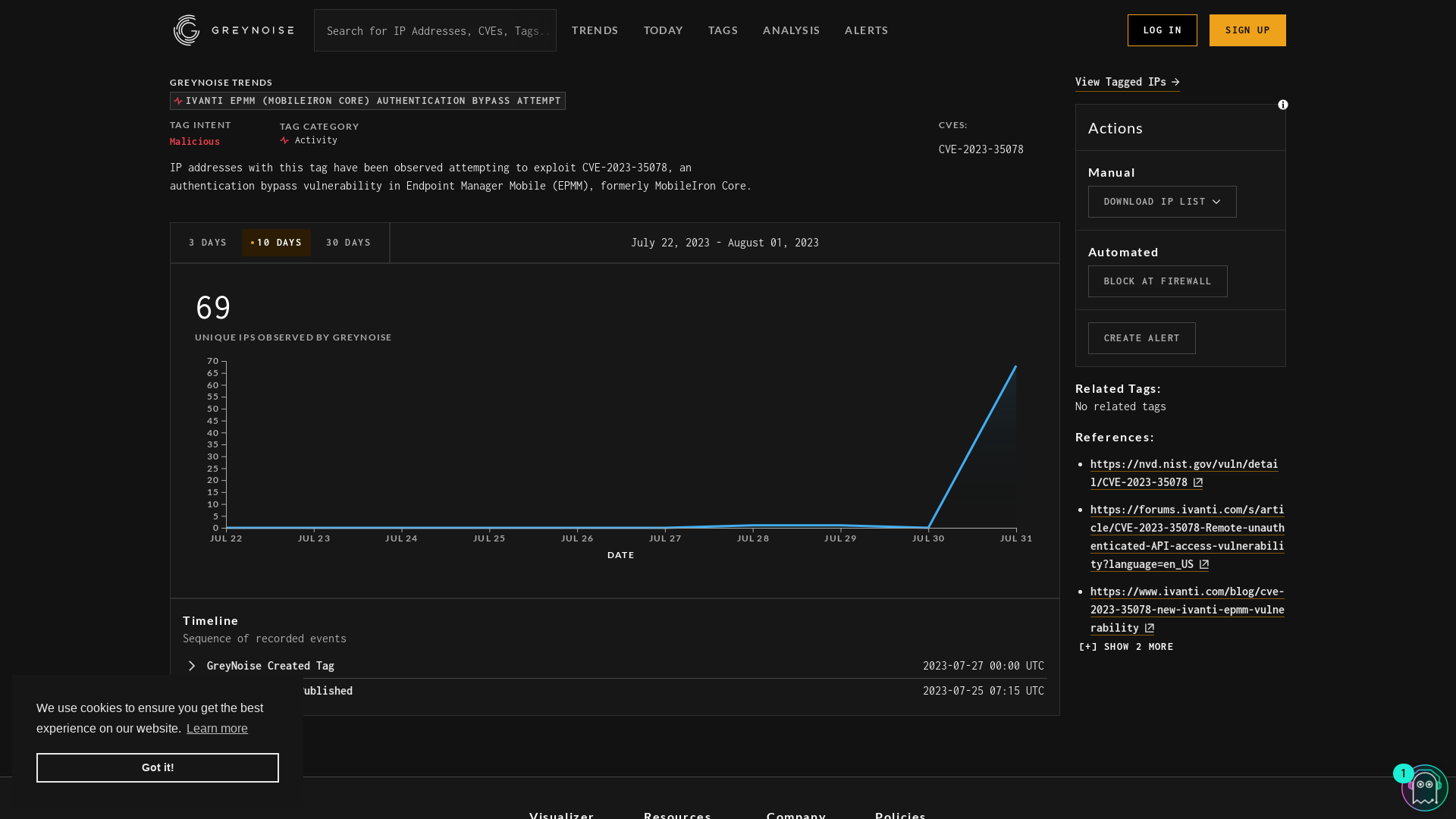Click the CVE-2023-35078 text under CVEs

pyautogui.click(x=981, y=149)
